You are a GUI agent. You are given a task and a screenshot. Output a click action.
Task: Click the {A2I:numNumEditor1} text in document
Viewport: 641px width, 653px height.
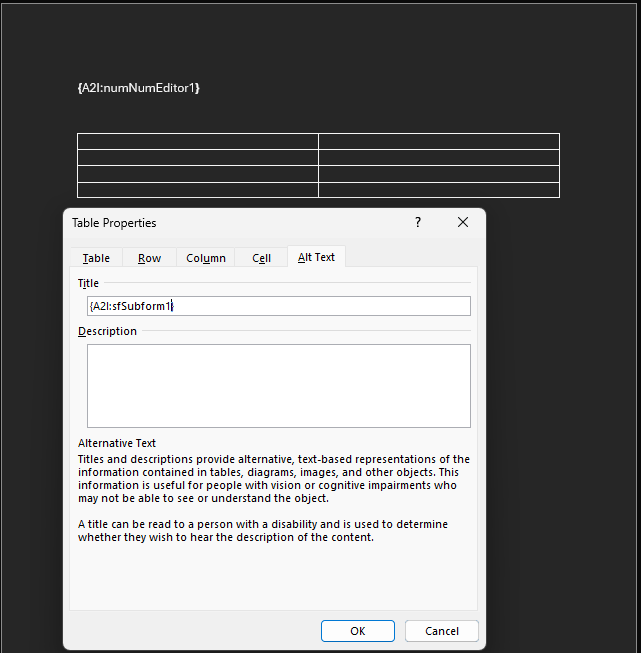(x=138, y=89)
